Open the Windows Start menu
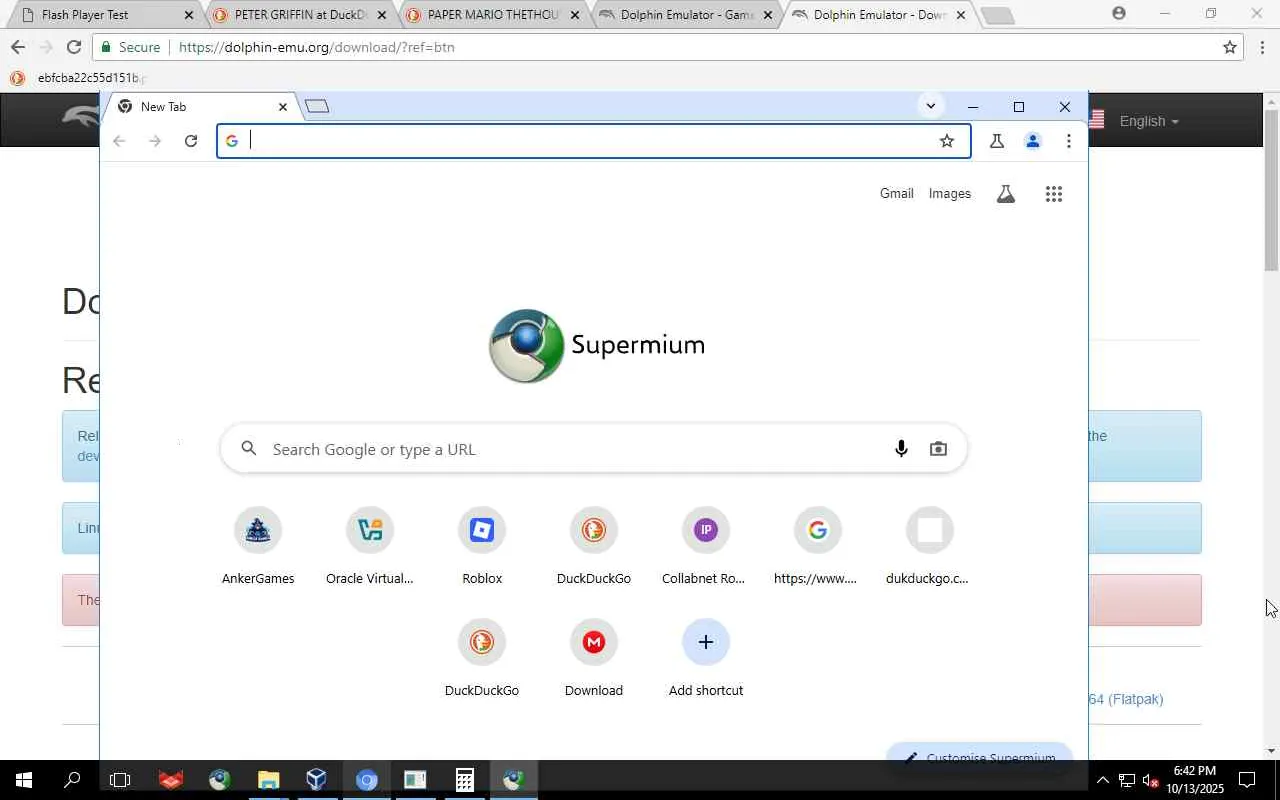Viewport: 1280px width, 800px height. [x=23, y=780]
